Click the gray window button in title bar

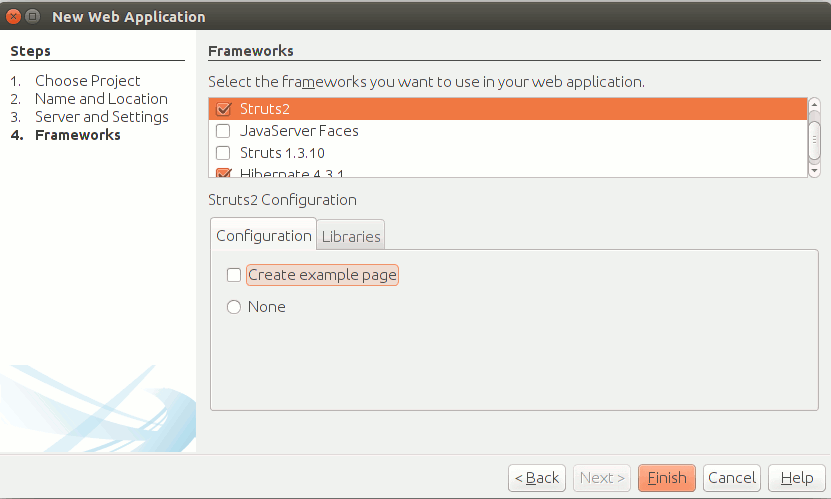point(33,16)
